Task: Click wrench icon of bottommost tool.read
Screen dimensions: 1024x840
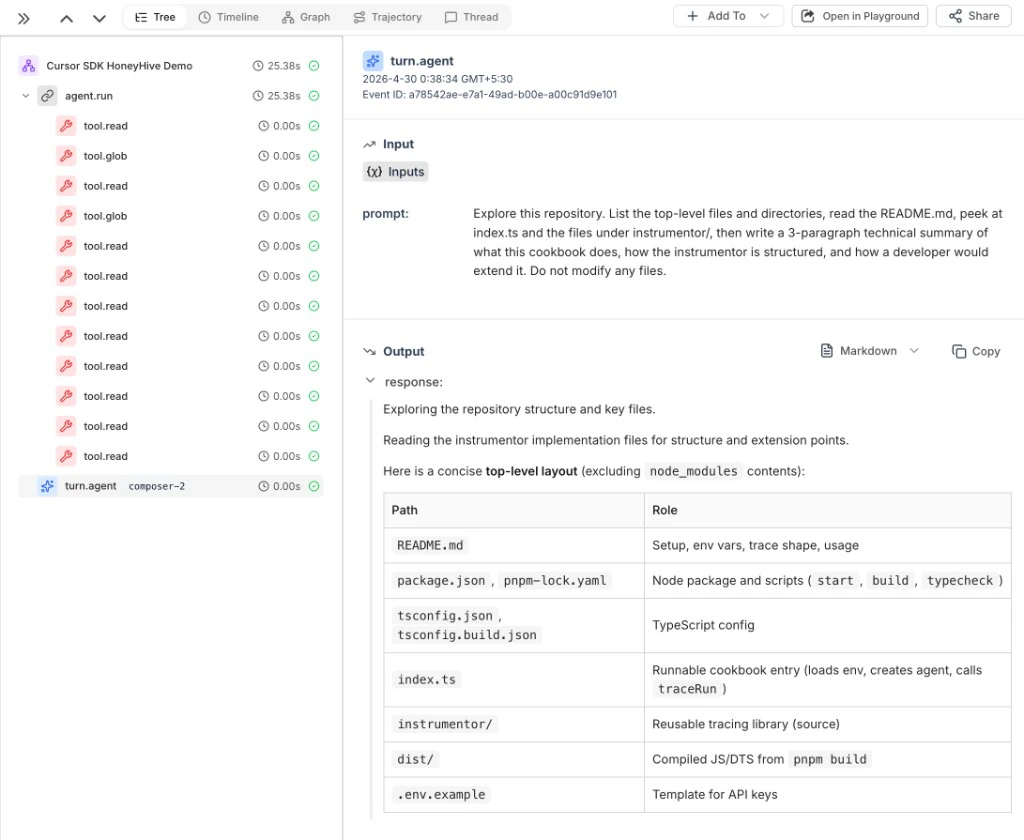Action: tap(67, 457)
